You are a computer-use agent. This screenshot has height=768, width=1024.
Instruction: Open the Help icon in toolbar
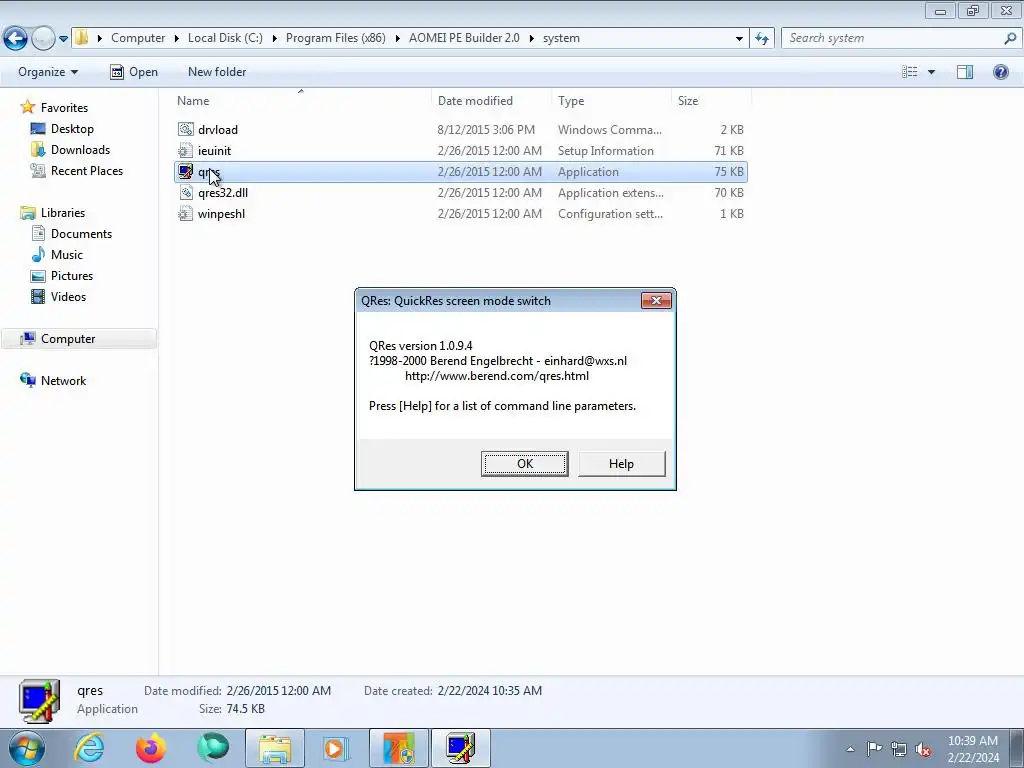1000,72
